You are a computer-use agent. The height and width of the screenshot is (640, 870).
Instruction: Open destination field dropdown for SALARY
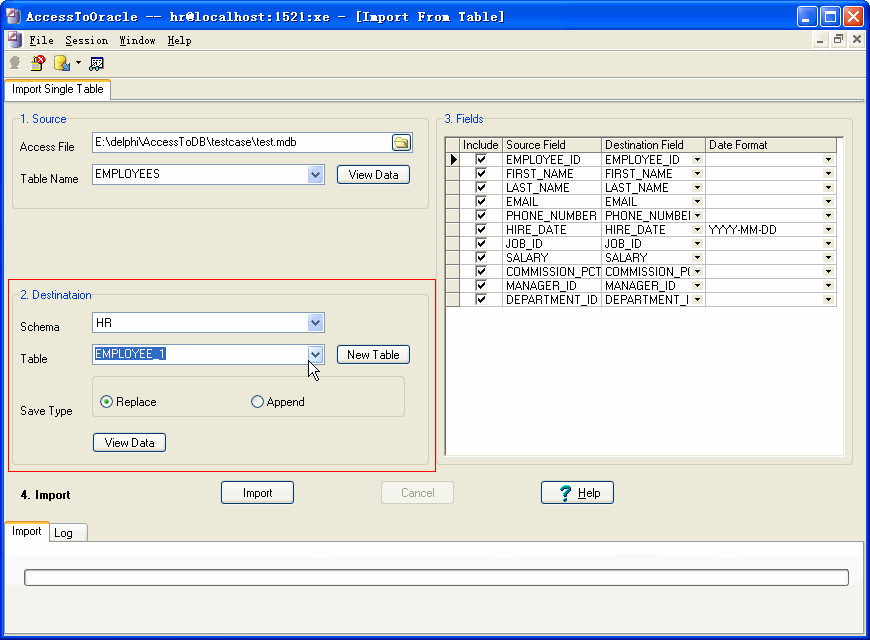tap(697, 258)
